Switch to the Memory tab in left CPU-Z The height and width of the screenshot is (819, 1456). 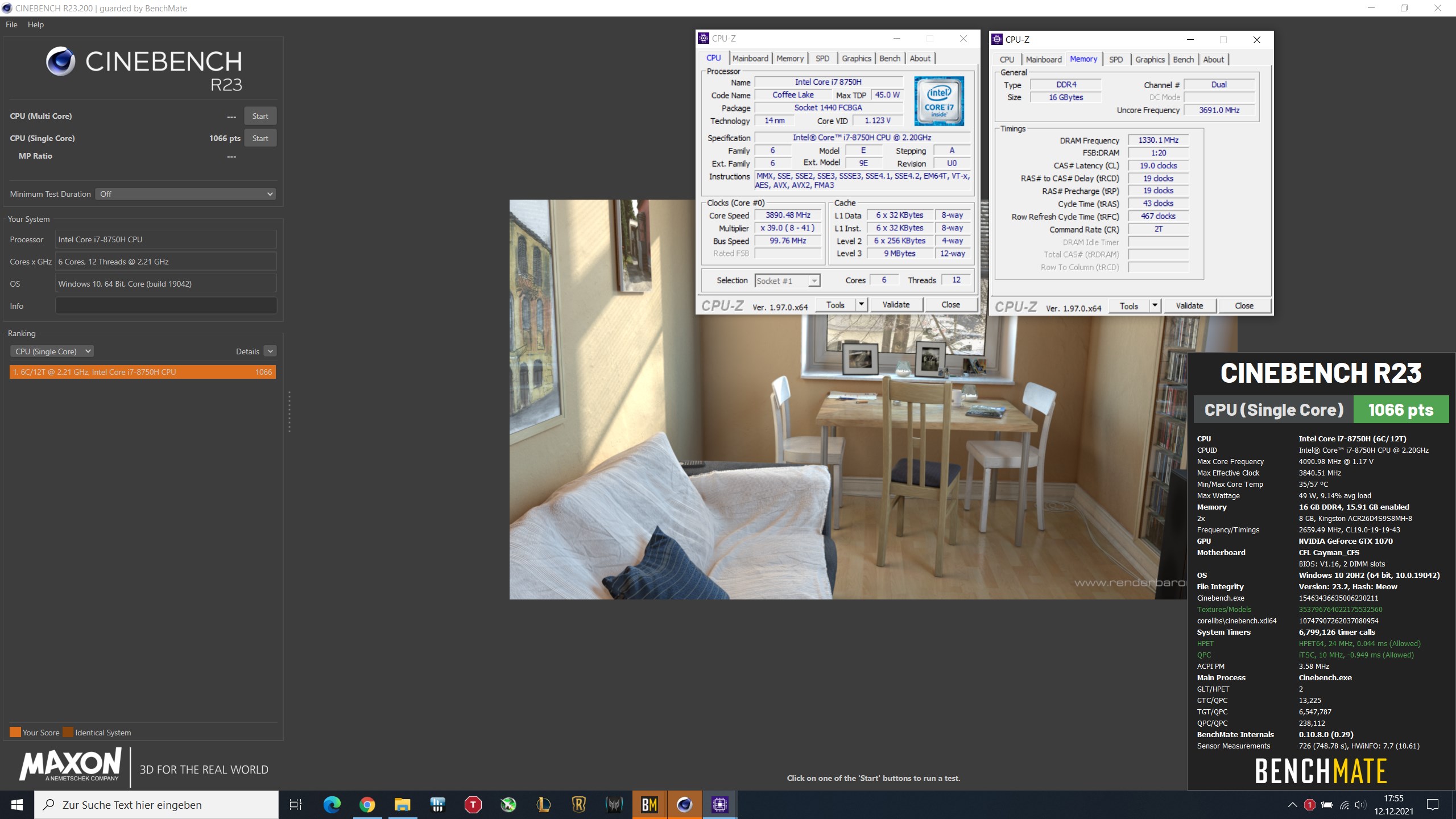click(790, 58)
